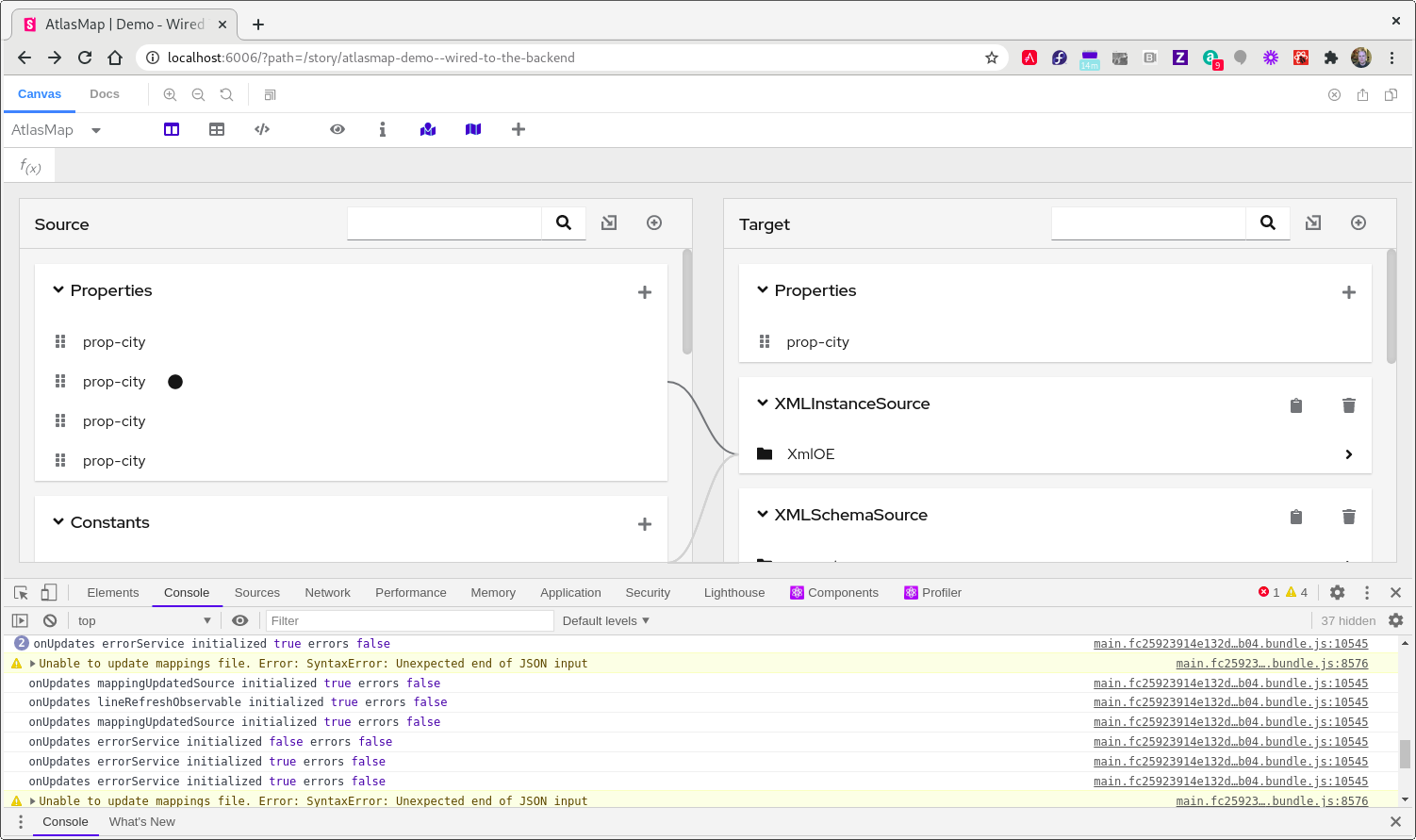Delete the XMLInstanceSource document

1349,404
